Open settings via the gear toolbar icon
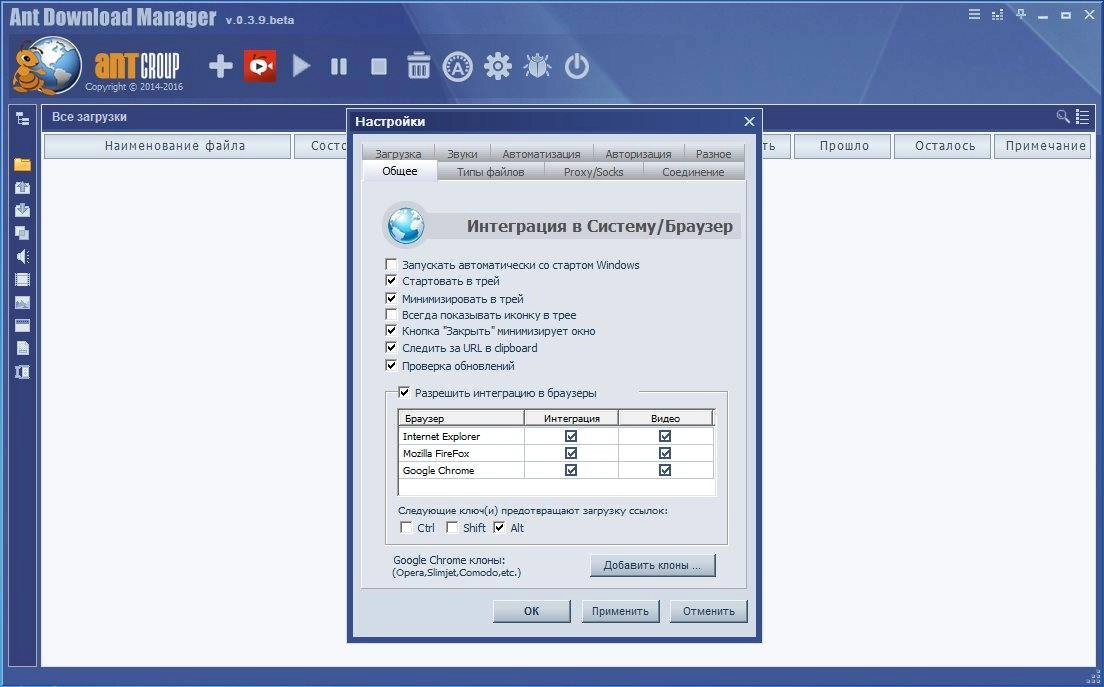This screenshot has width=1104, height=687. (498, 66)
